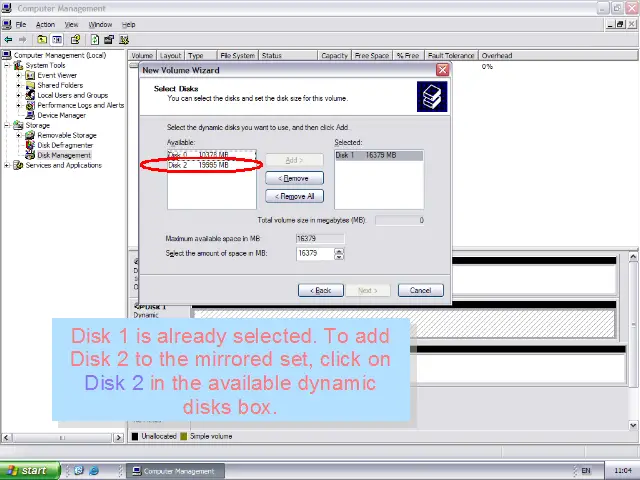Click the Services and Applications icon
640x480 pixels.
pos(18,165)
